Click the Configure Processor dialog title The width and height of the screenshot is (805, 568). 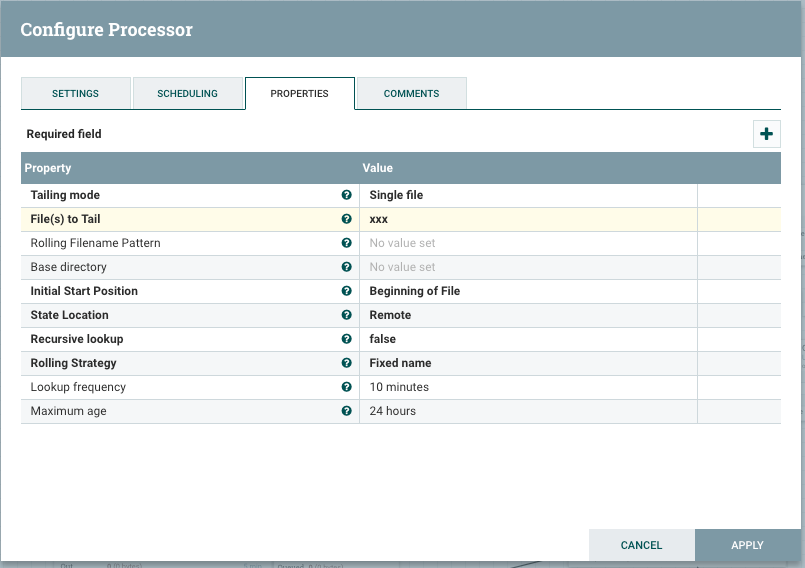coord(106,29)
